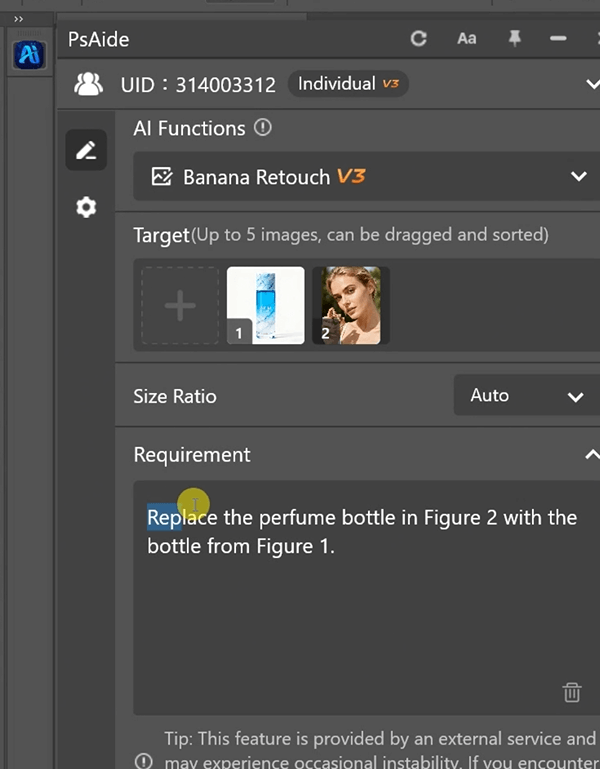Select target image 1, the perfume bottle
Image resolution: width=600 pixels, height=769 pixels.
[x=266, y=306]
